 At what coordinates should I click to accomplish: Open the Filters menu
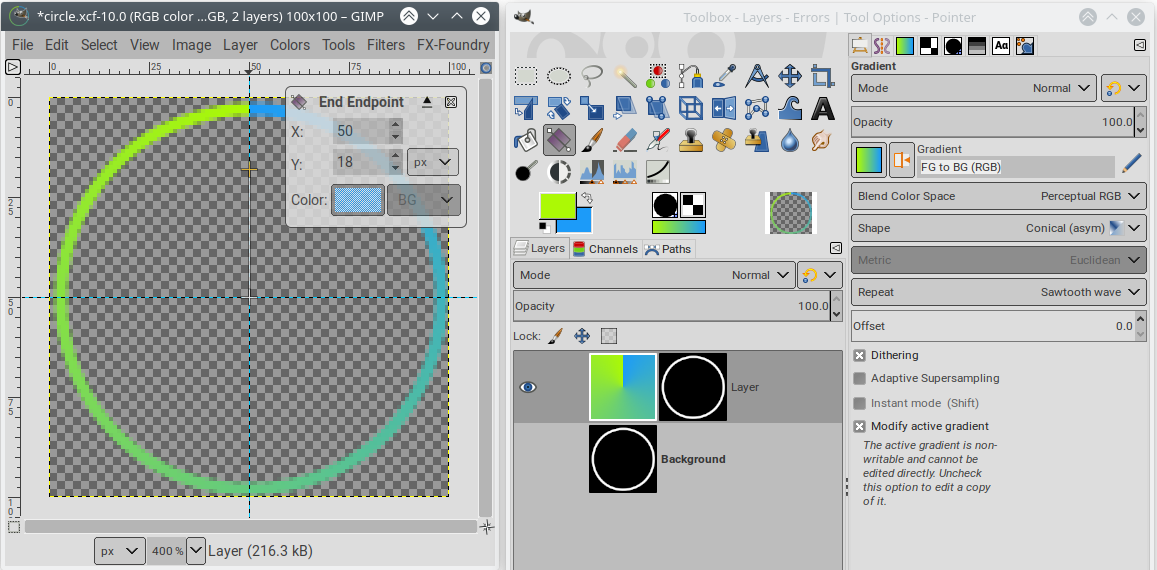386,45
